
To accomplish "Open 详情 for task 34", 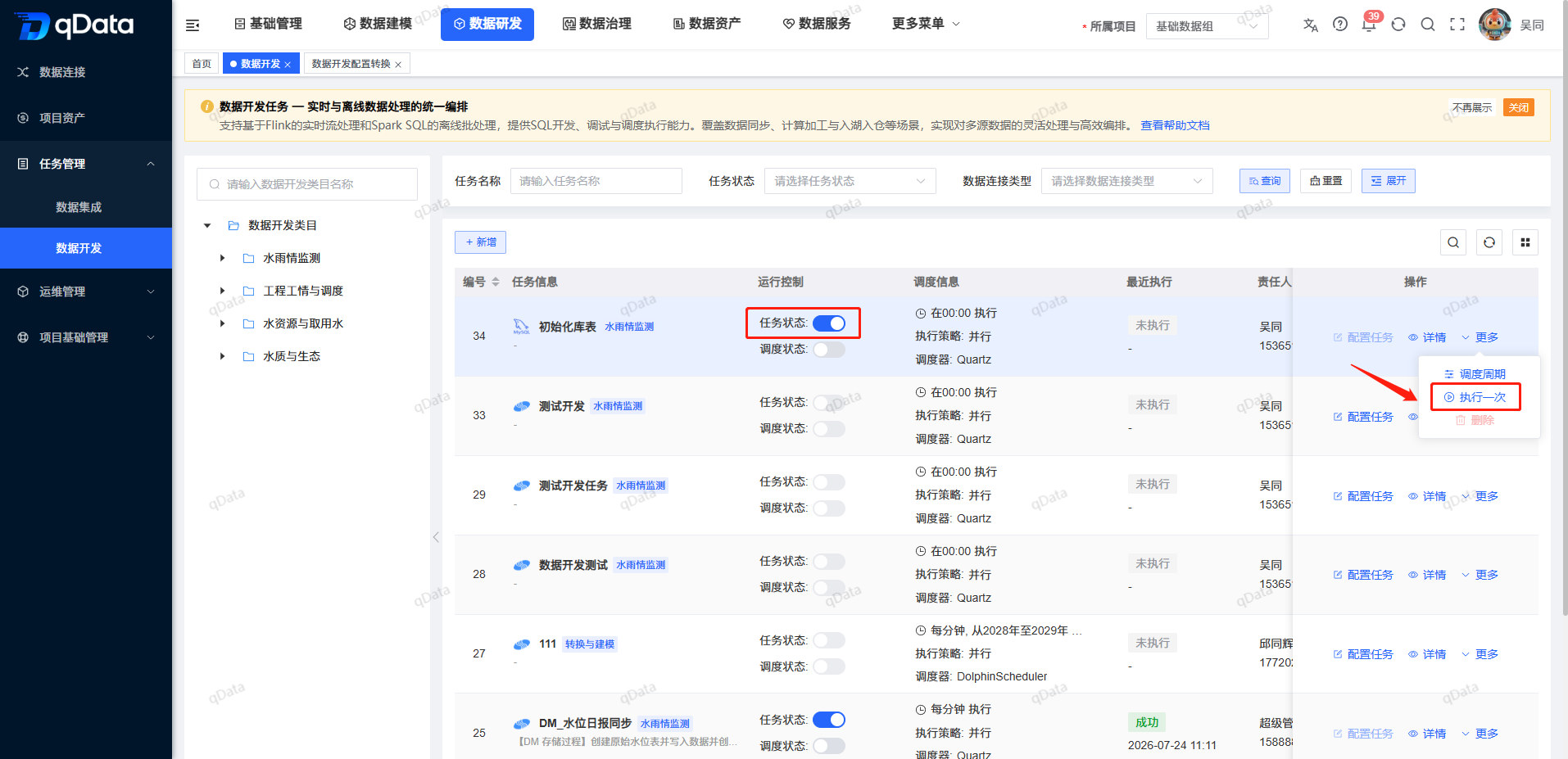I will (1427, 337).
